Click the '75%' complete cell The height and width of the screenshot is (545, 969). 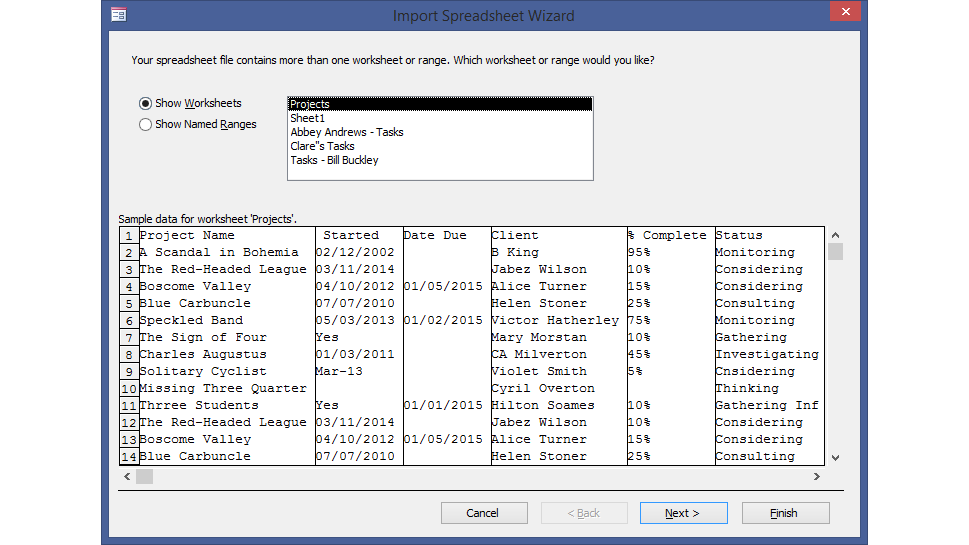[x=671, y=320]
